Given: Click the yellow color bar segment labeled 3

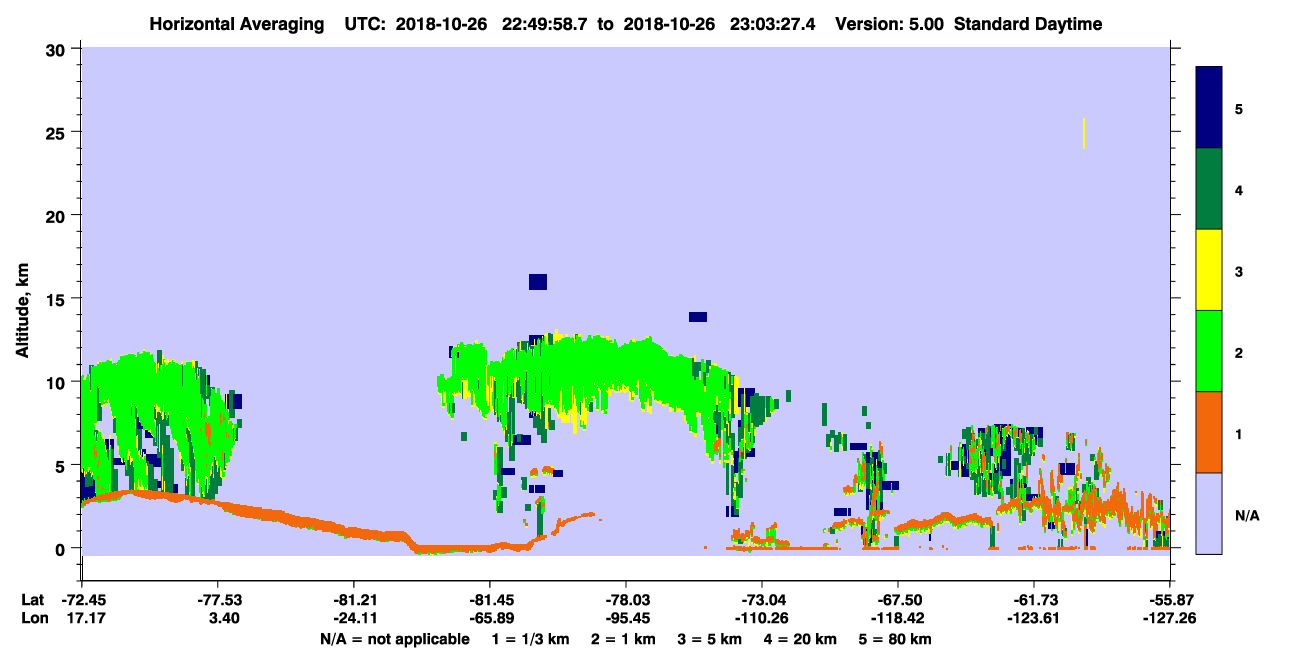Looking at the screenshot, I should pyautogui.click(x=1209, y=270).
